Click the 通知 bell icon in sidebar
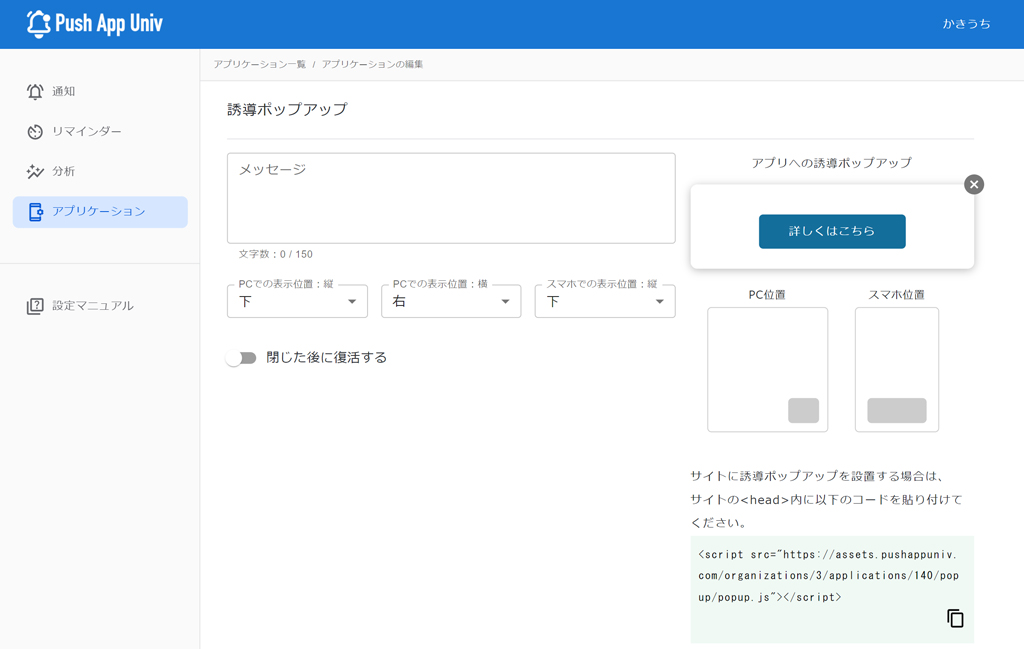 click(35, 91)
